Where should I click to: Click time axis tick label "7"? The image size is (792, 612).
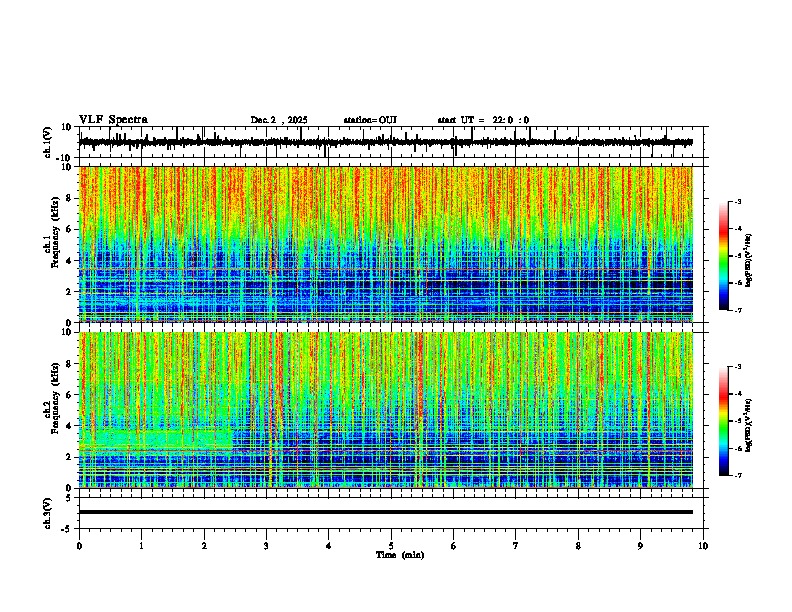[x=516, y=546]
